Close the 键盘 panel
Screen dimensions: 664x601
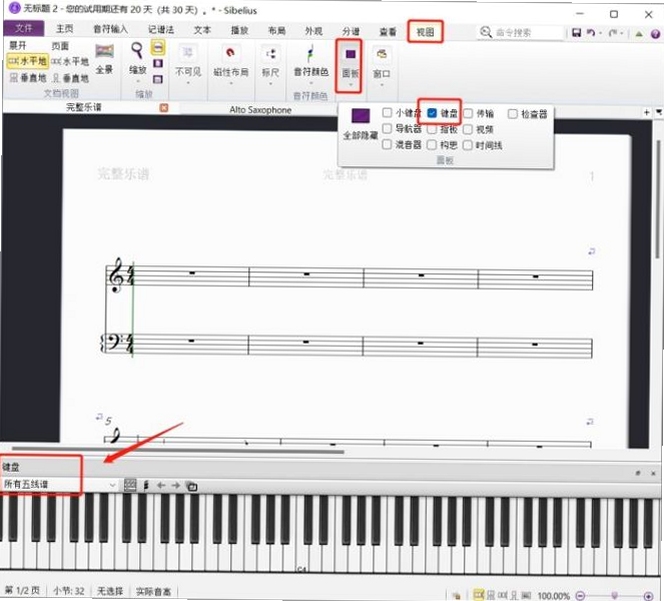653,473
